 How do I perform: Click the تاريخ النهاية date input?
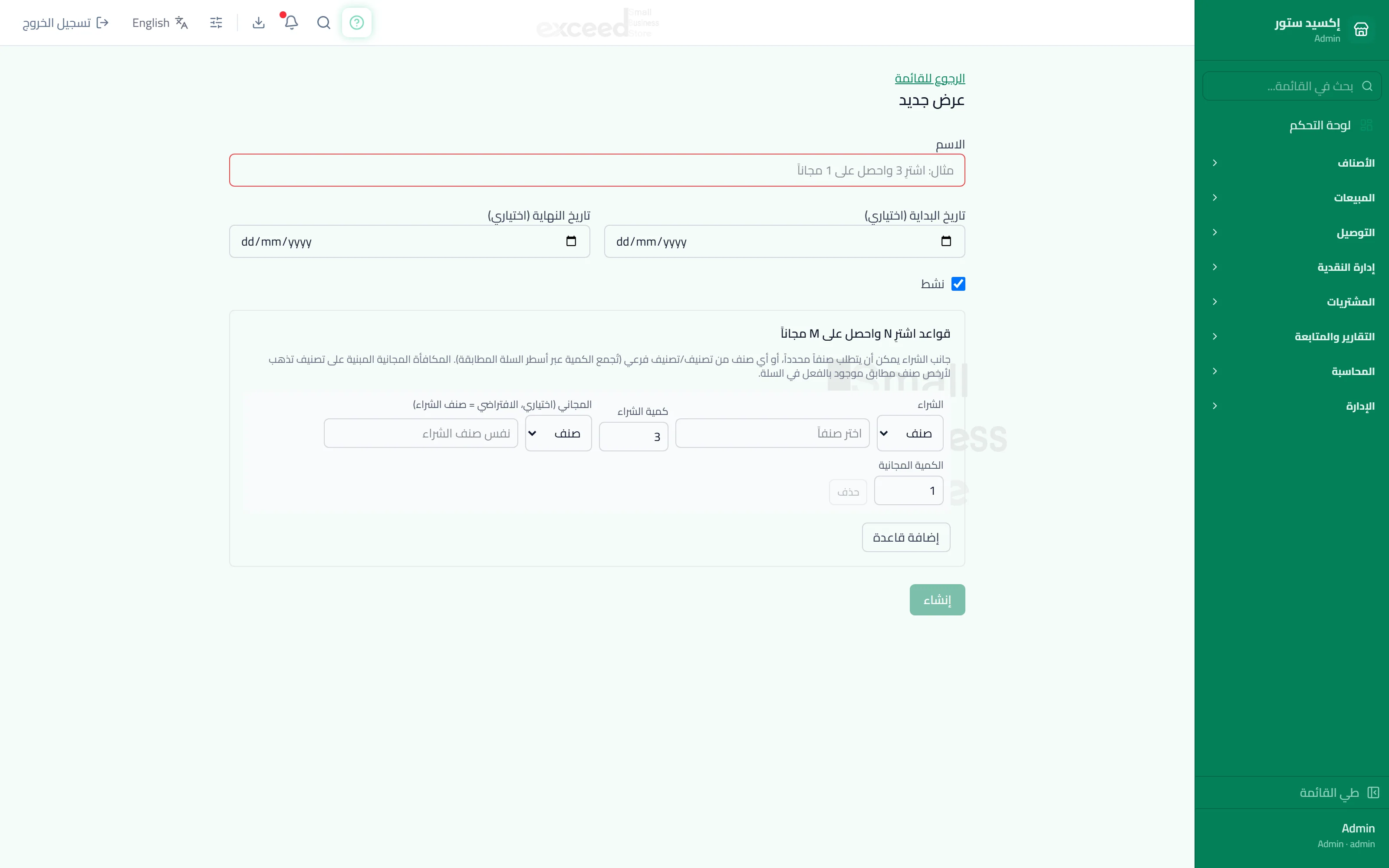tap(410, 241)
